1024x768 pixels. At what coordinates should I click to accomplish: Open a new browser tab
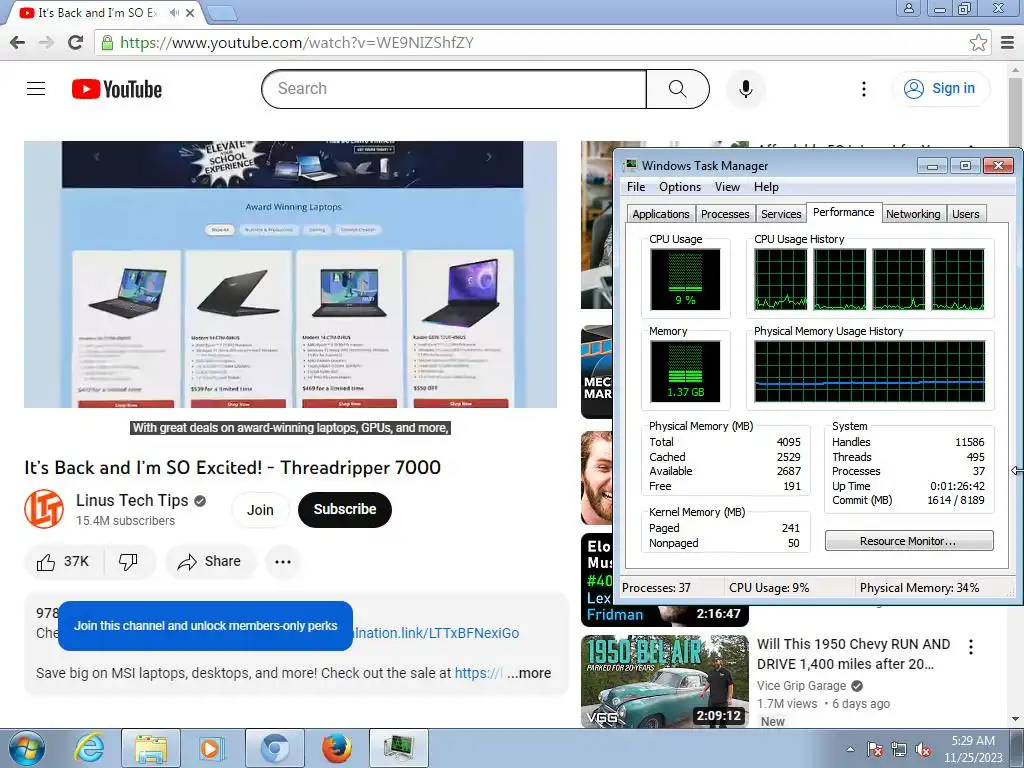[x=222, y=12]
